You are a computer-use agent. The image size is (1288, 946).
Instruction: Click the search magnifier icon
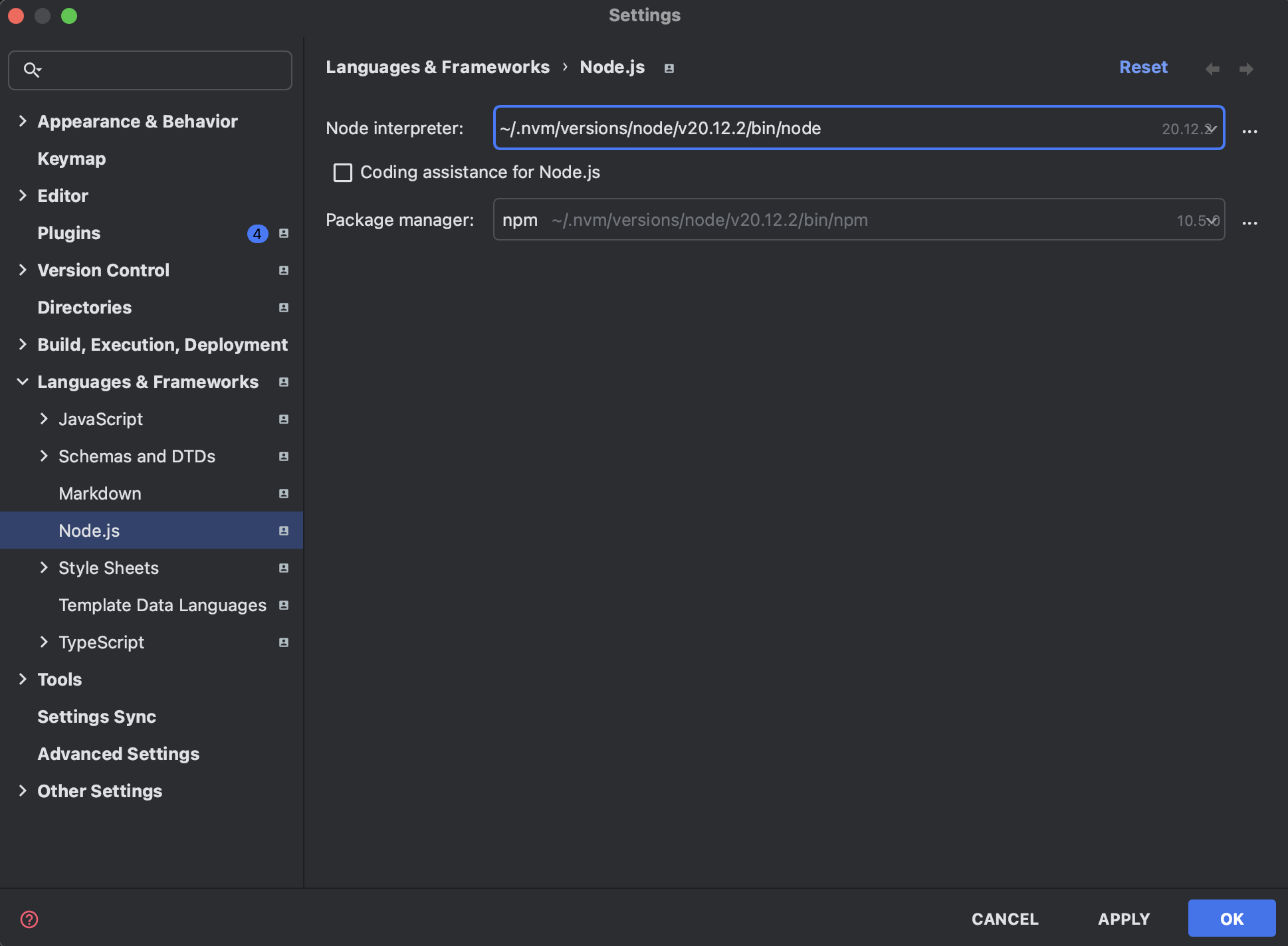pos(32,70)
